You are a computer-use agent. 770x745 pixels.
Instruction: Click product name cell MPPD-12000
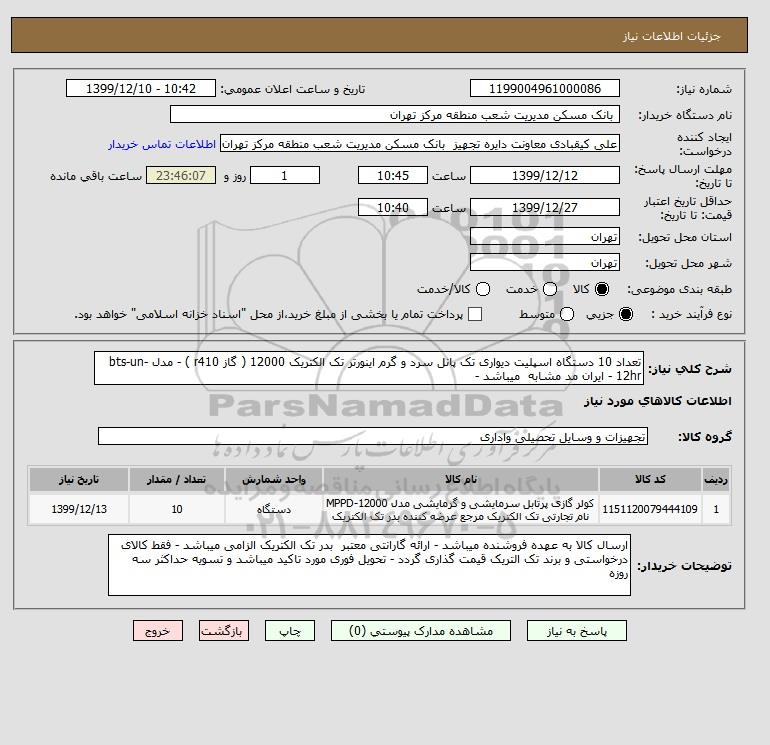[461, 509]
